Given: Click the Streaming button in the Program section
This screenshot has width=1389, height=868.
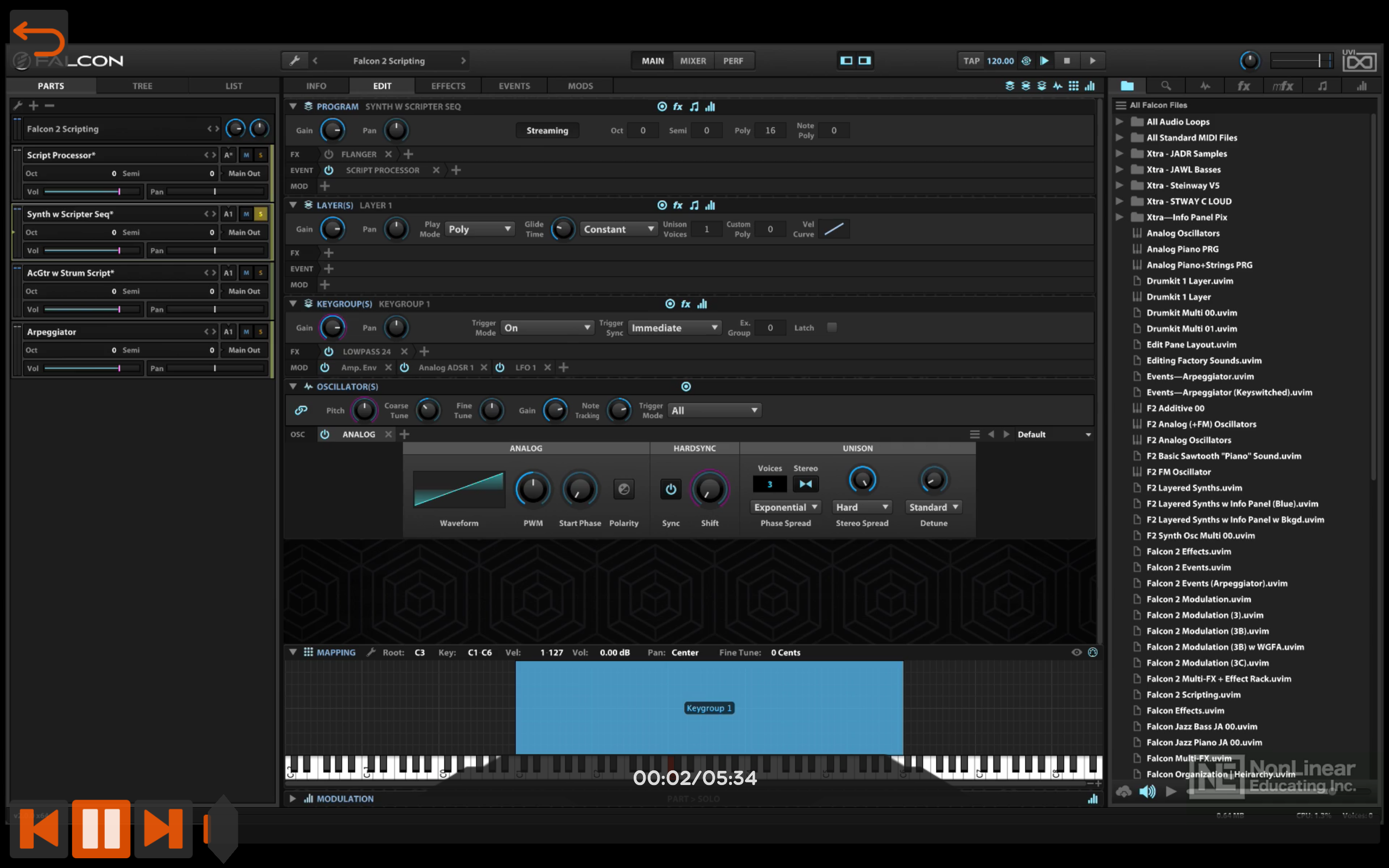Looking at the screenshot, I should tap(547, 130).
